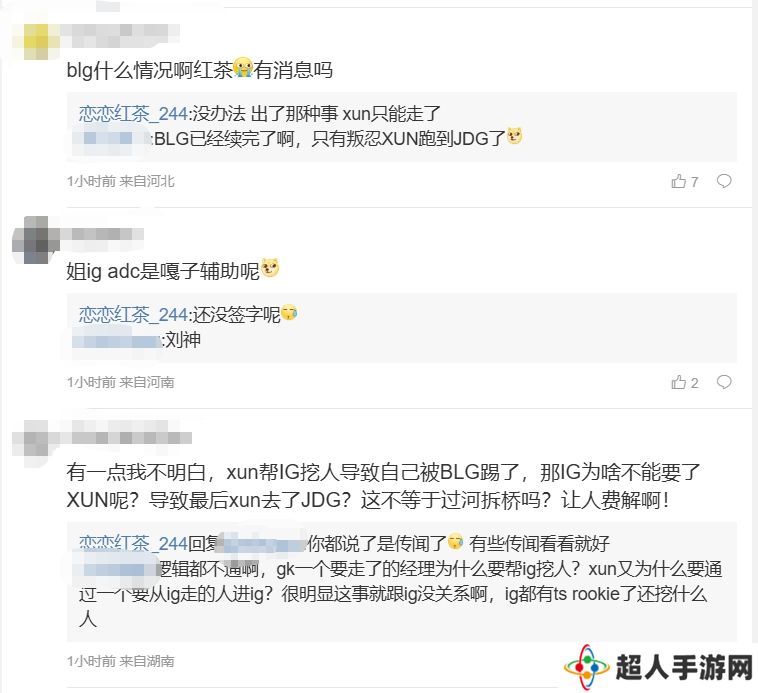
Task: Open 恋恋红茶_244 link in third reply box
Action: [133, 544]
